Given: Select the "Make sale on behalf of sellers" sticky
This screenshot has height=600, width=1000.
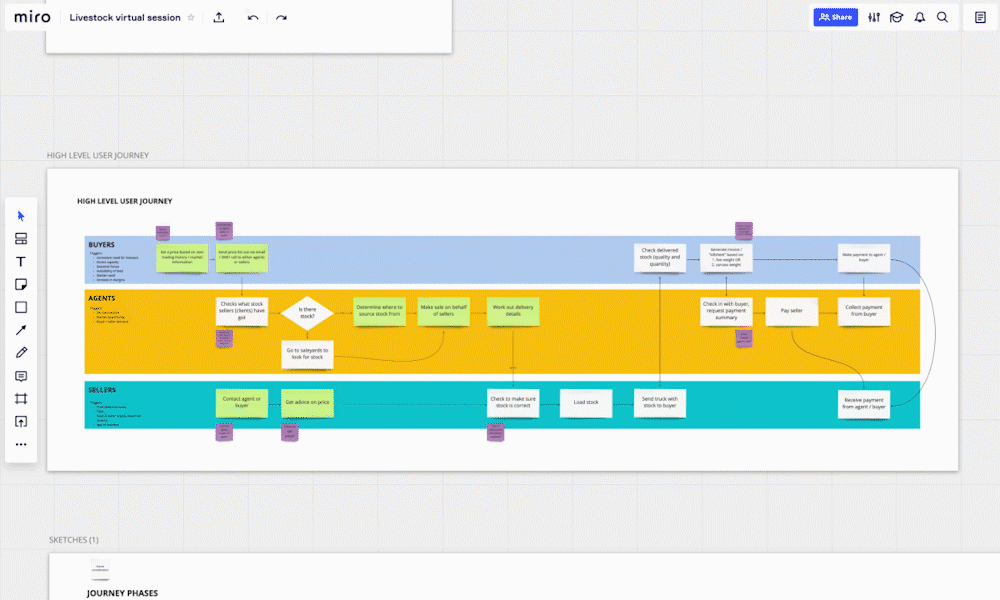Looking at the screenshot, I should pyautogui.click(x=444, y=311).
